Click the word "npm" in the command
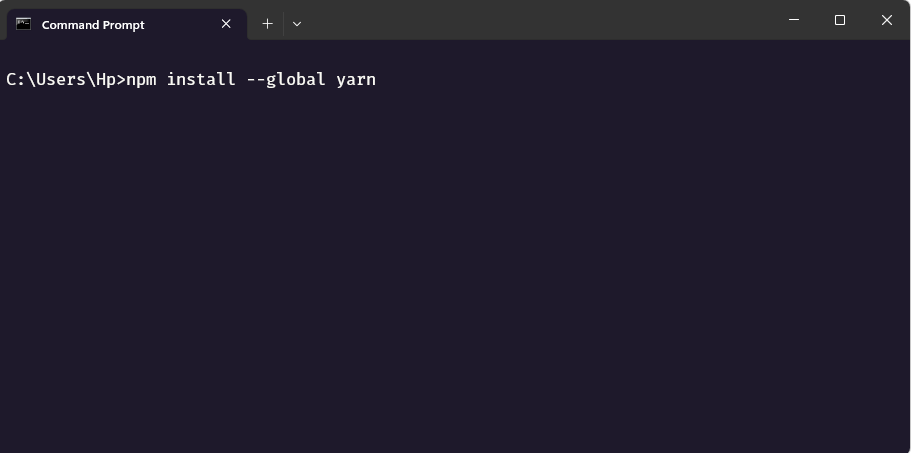This screenshot has height=453, width=911. tap(141, 79)
